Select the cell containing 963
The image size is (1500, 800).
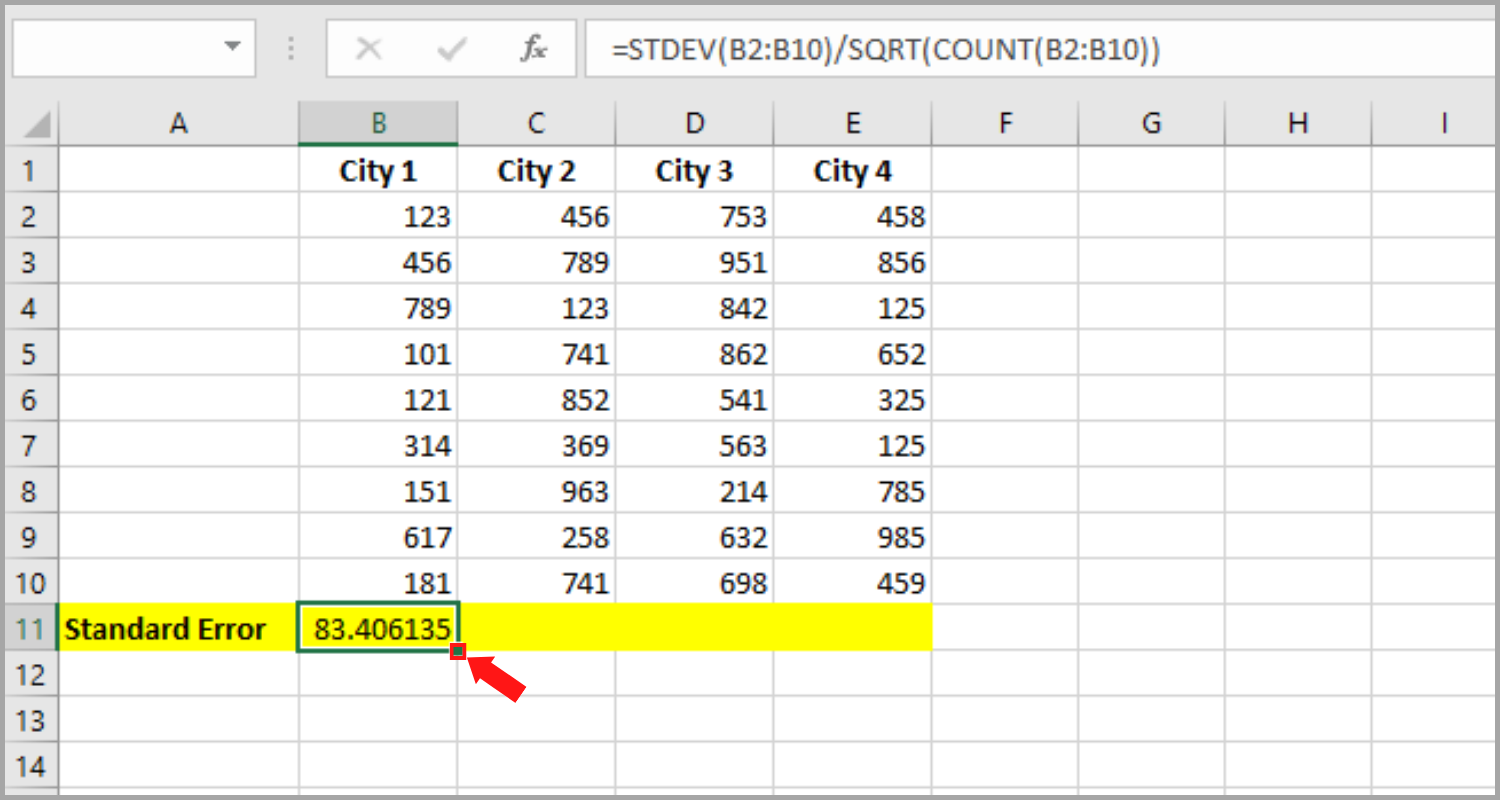point(536,490)
